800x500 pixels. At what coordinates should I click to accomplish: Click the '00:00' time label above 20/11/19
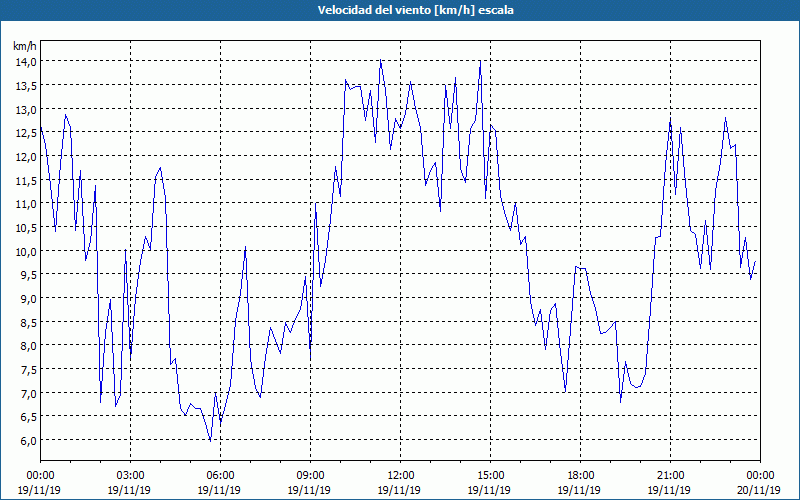tap(760, 476)
